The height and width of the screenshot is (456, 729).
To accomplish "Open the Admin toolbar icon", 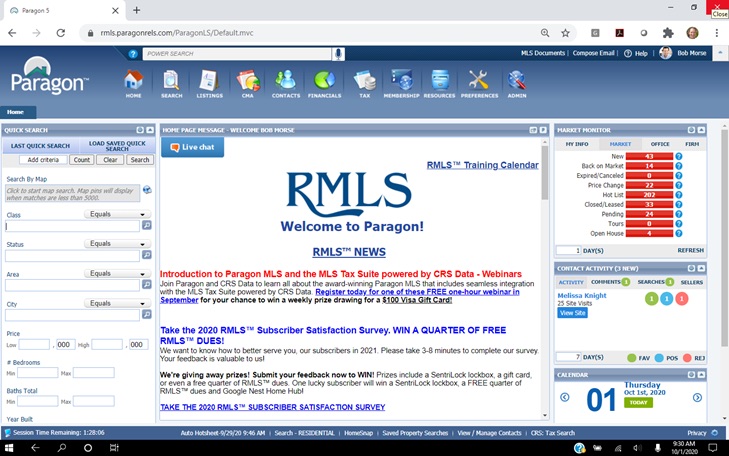I will coord(517,84).
